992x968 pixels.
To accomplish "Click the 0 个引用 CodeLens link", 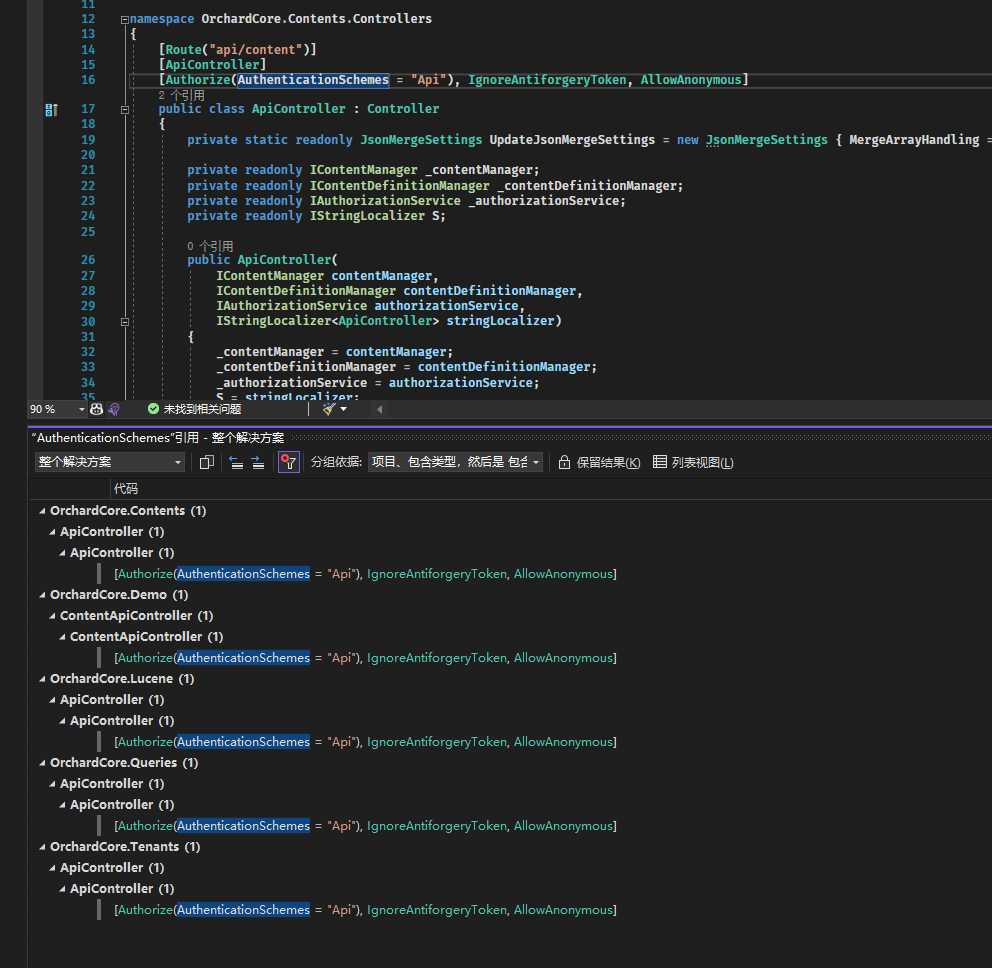I will (210, 246).
